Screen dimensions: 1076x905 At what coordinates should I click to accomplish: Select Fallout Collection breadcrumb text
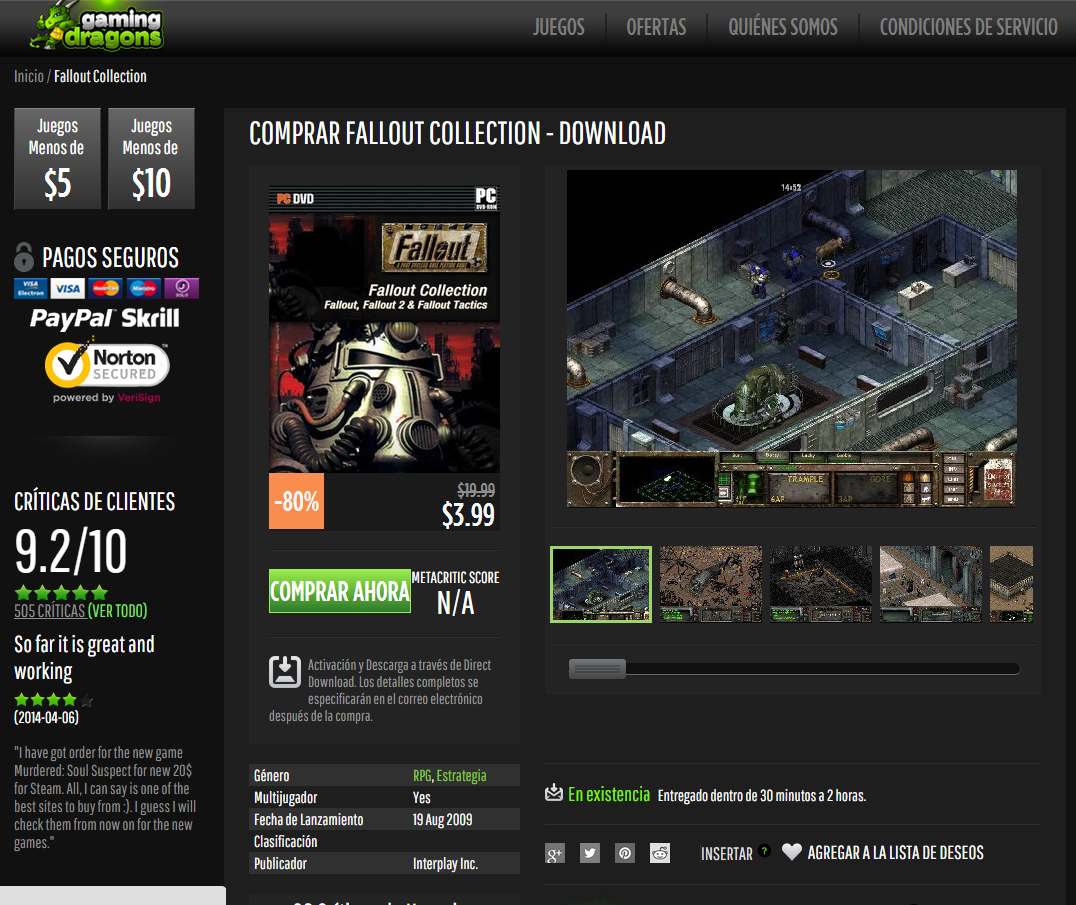point(100,76)
